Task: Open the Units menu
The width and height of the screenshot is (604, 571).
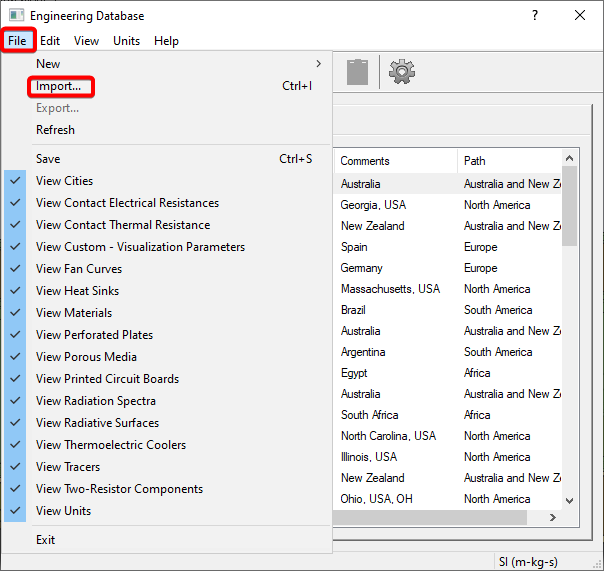Action: tap(126, 41)
